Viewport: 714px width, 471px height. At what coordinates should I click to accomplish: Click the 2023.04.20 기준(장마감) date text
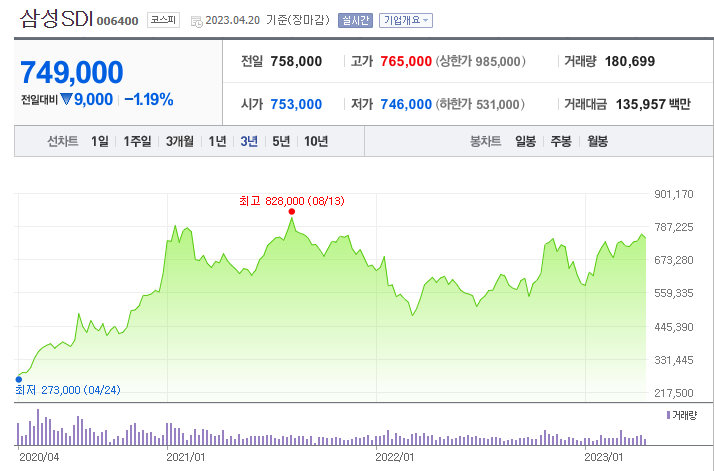(267, 20)
